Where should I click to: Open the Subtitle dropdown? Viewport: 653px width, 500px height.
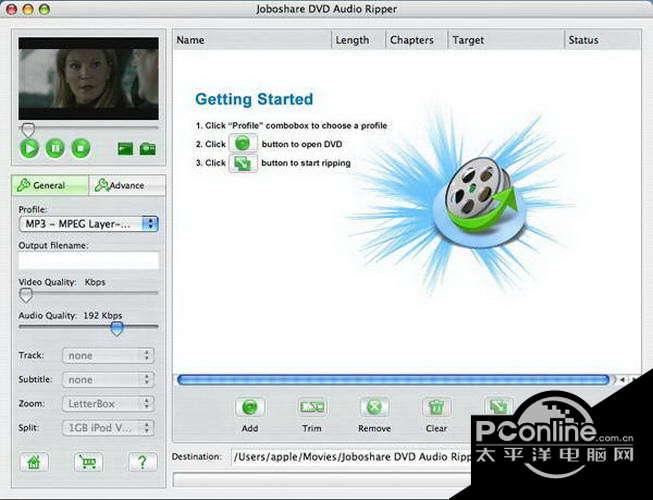[108, 380]
